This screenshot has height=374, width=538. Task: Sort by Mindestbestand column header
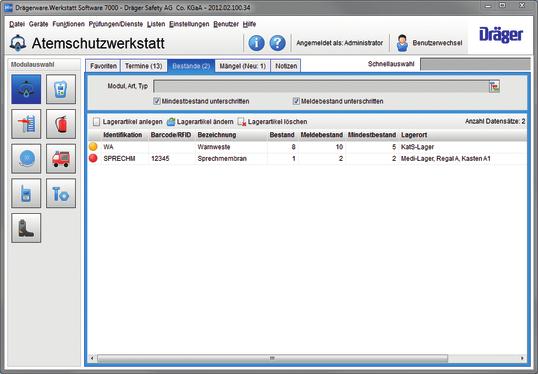point(372,135)
